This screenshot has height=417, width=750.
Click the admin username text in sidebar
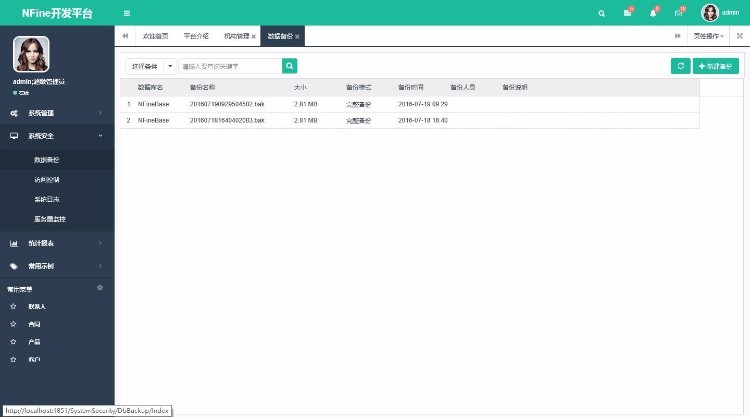tap(39, 82)
